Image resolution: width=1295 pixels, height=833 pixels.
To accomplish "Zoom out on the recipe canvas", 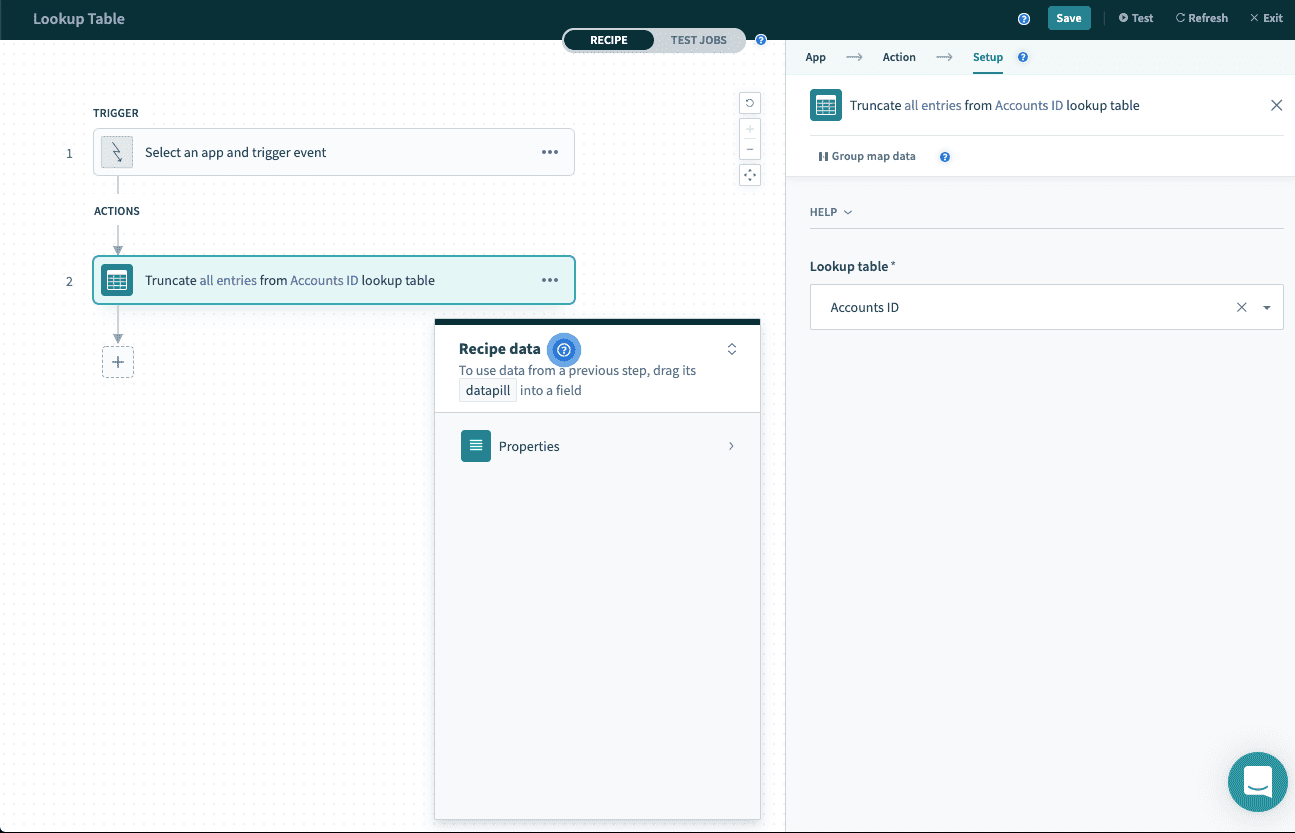I will [749, 150].
